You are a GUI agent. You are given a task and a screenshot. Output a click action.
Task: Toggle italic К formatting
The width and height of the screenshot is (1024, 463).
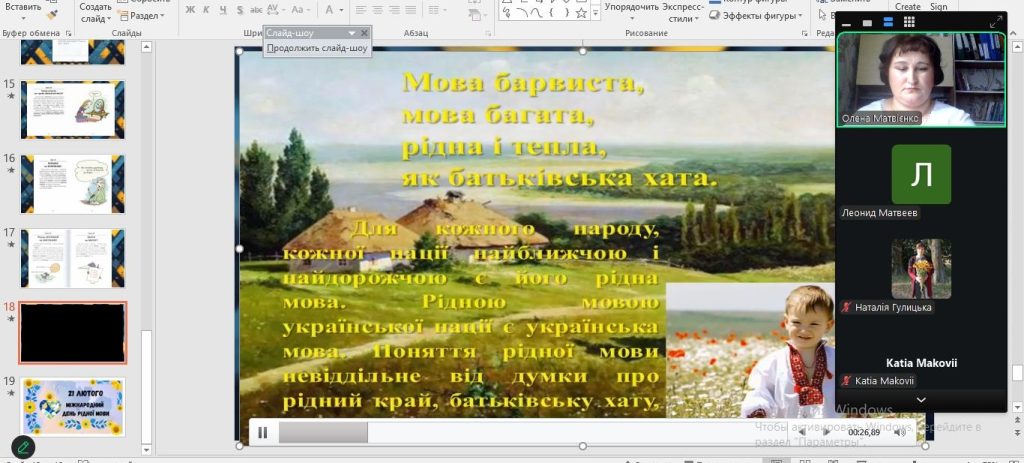(207, 10)
